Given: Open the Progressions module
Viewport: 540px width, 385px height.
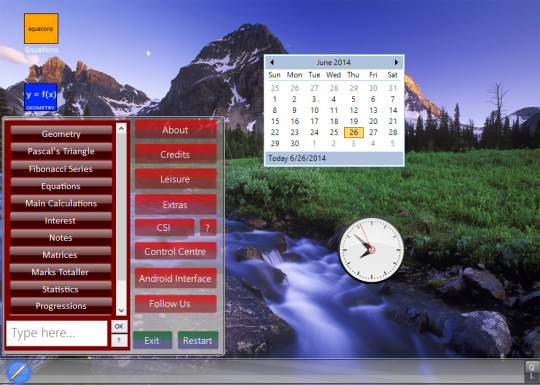Looking at the screenshot, I should [x=61, y=305].
